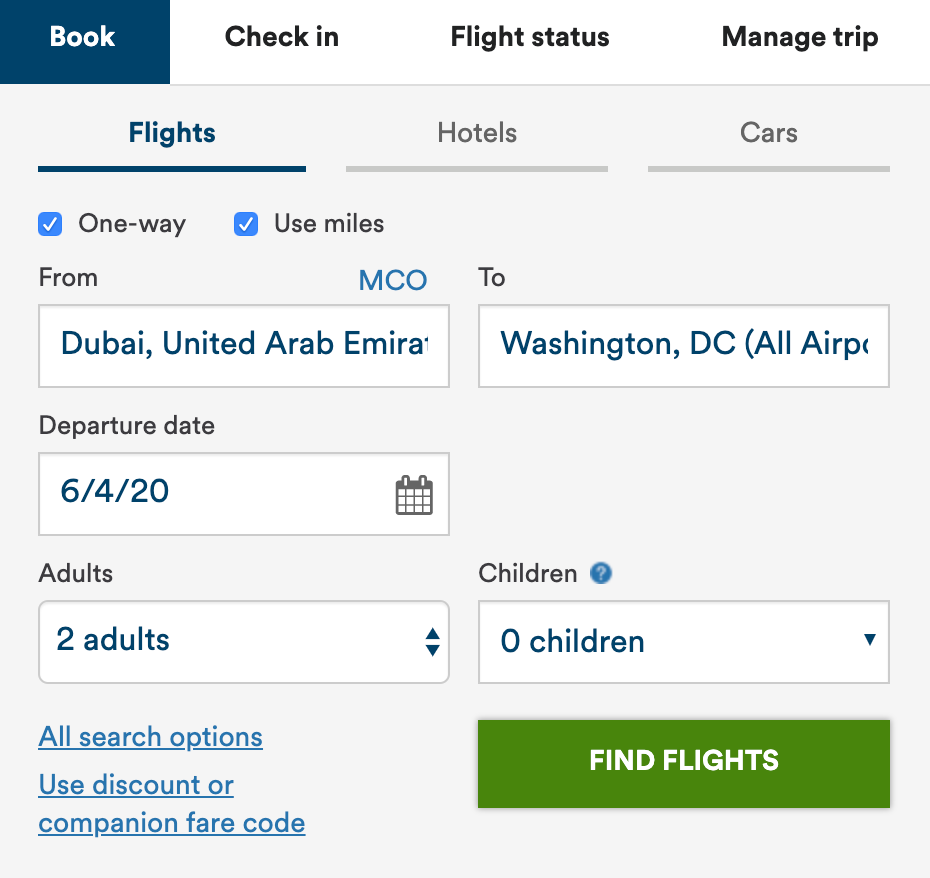Click the From city input field

point(244,346)
